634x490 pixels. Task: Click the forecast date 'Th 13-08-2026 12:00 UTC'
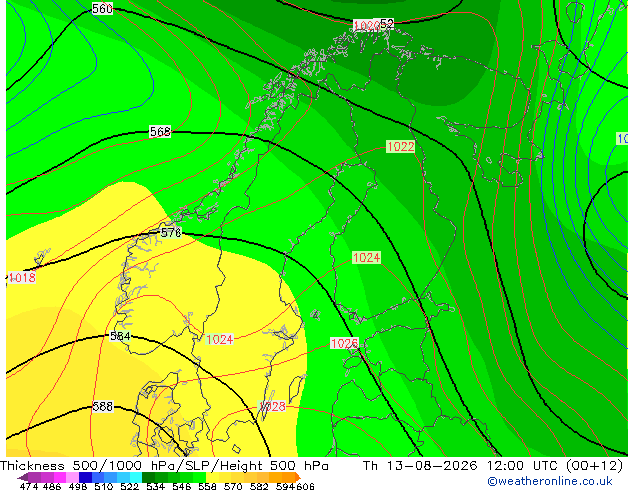pos(462,466)
